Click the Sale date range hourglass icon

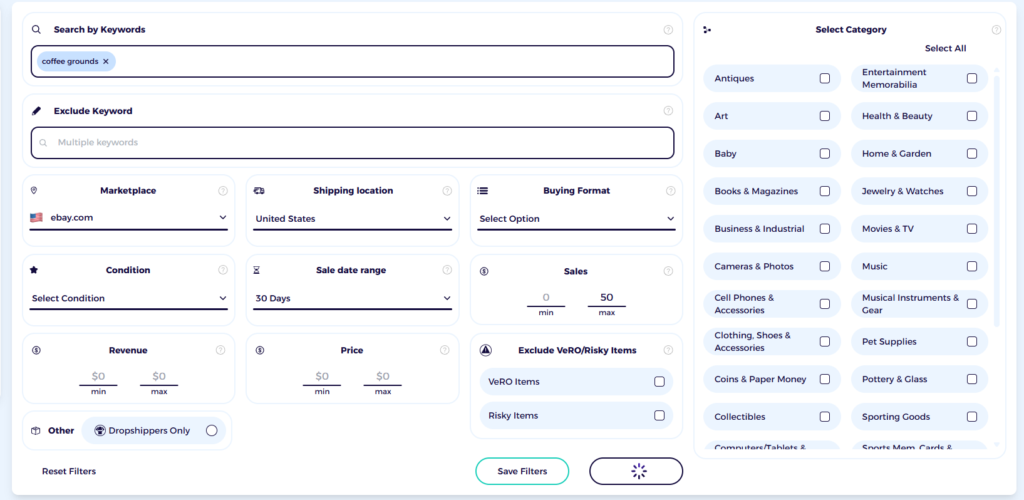257,270
